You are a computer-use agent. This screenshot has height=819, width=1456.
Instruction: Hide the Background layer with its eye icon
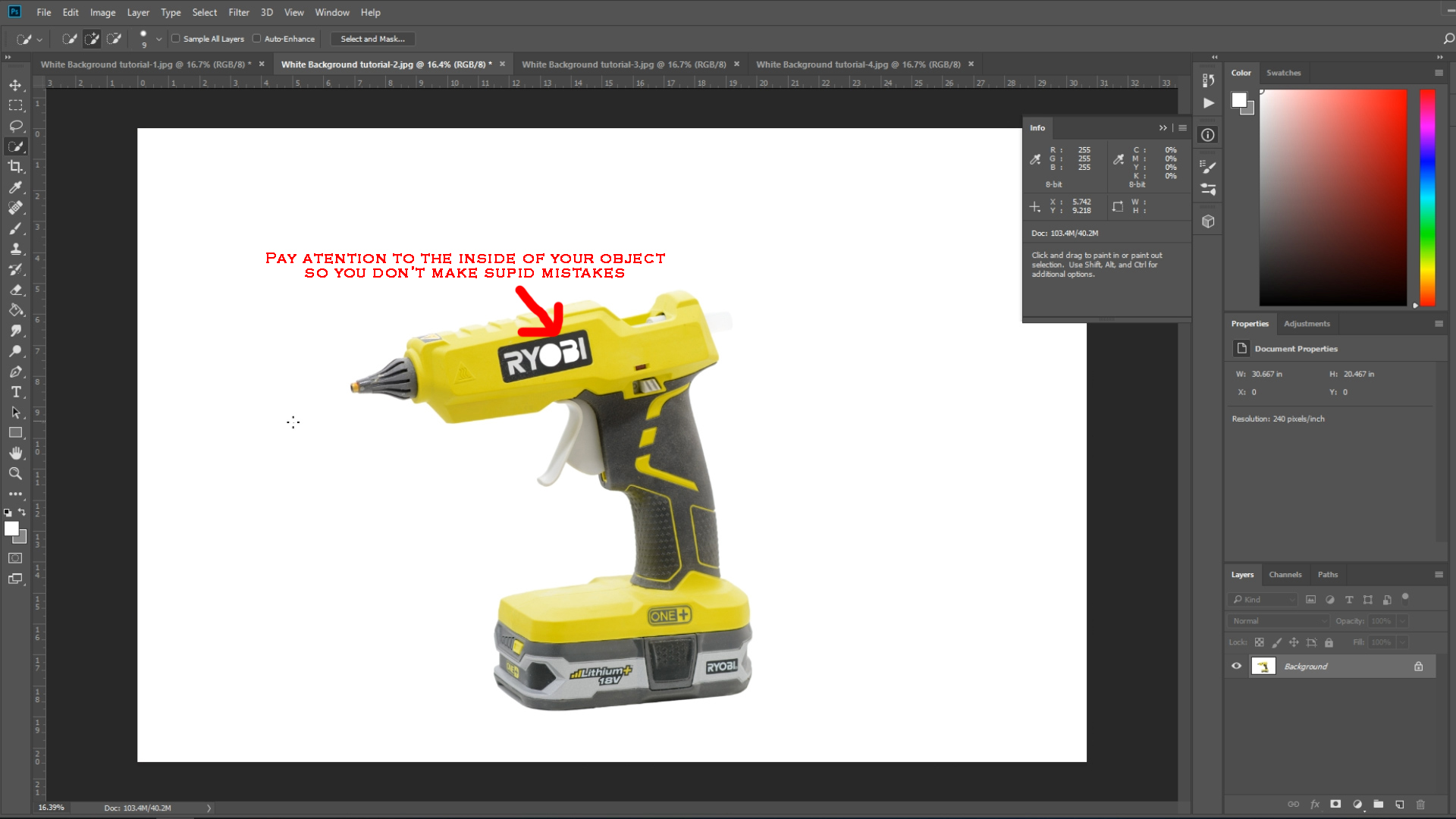(1237, 667)
